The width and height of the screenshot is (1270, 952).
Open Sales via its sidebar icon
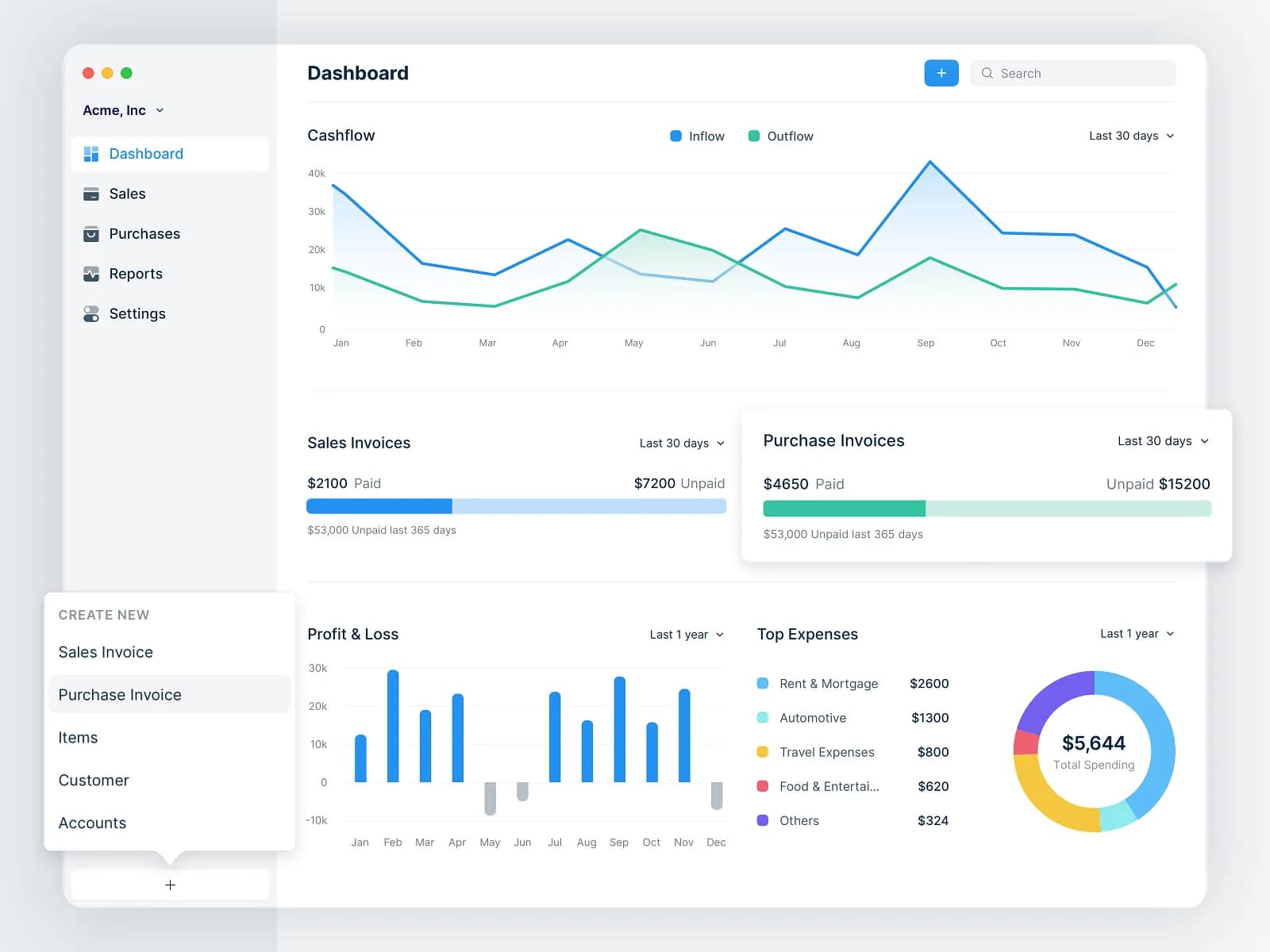pos(92,194)
